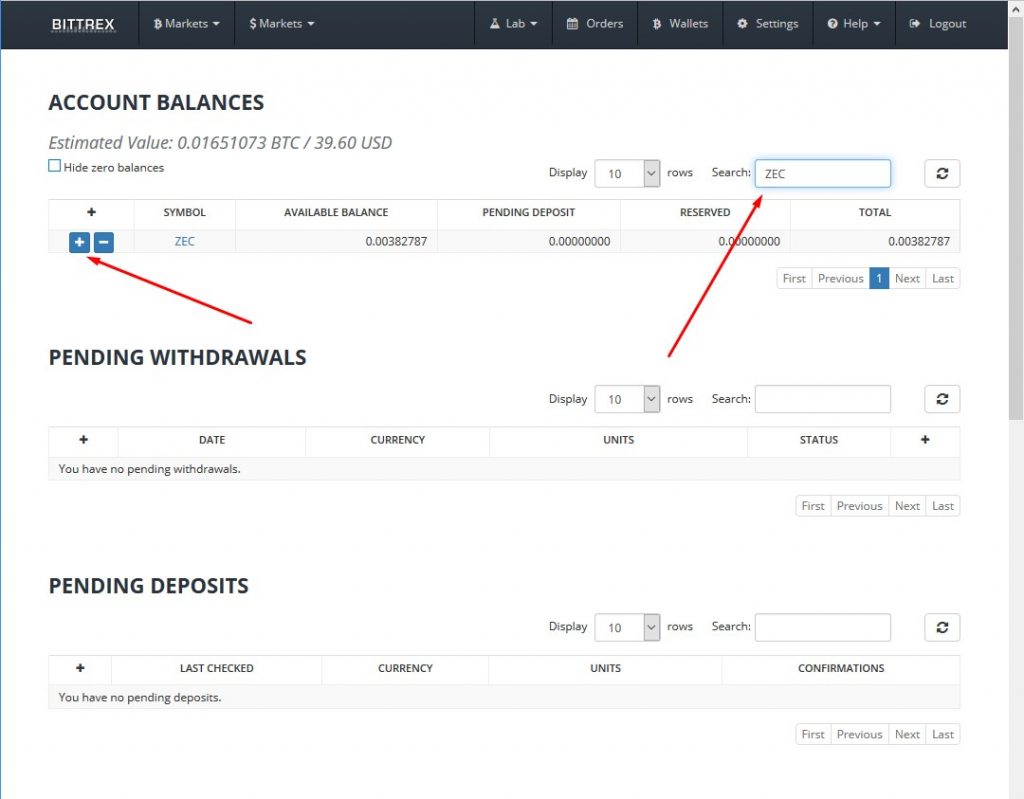Open the Lab dropdown menu
This screenshot has width=1024, height=799.
[x=513, y=23]
